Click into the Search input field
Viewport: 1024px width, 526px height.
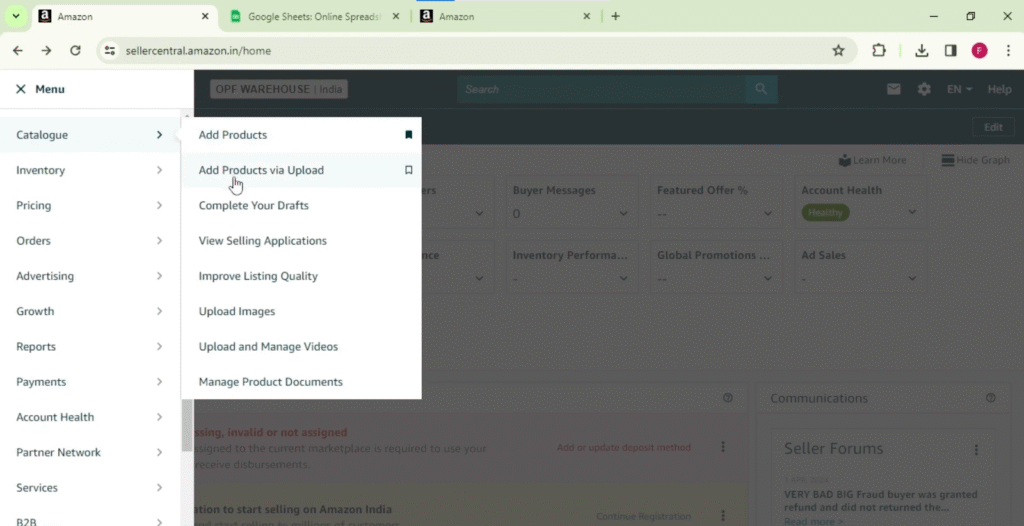click(x=601, y=89)
